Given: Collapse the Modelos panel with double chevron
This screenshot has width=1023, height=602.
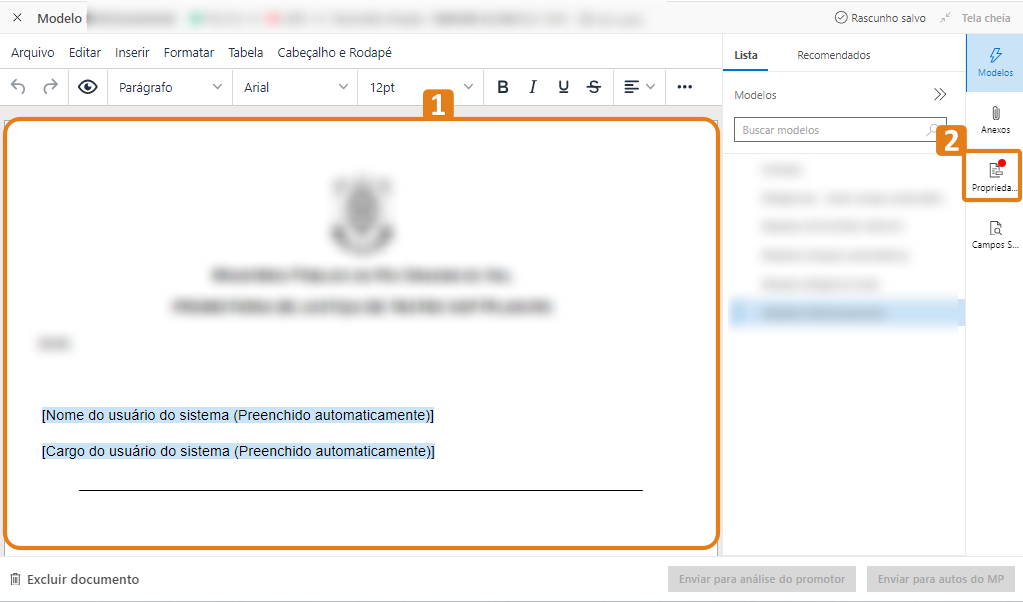Looking at the screenshot, I should click(940, 95).
